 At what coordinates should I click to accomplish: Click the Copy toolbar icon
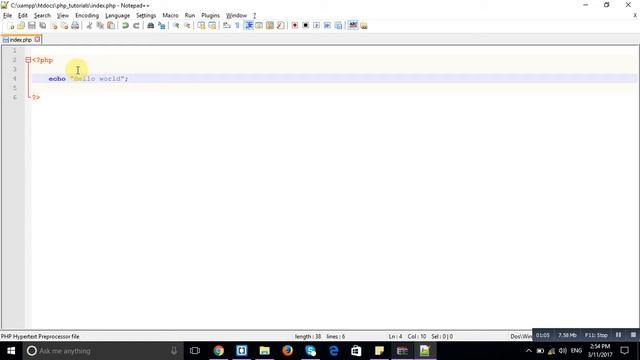pyautogui.click(x=100, y=26)
